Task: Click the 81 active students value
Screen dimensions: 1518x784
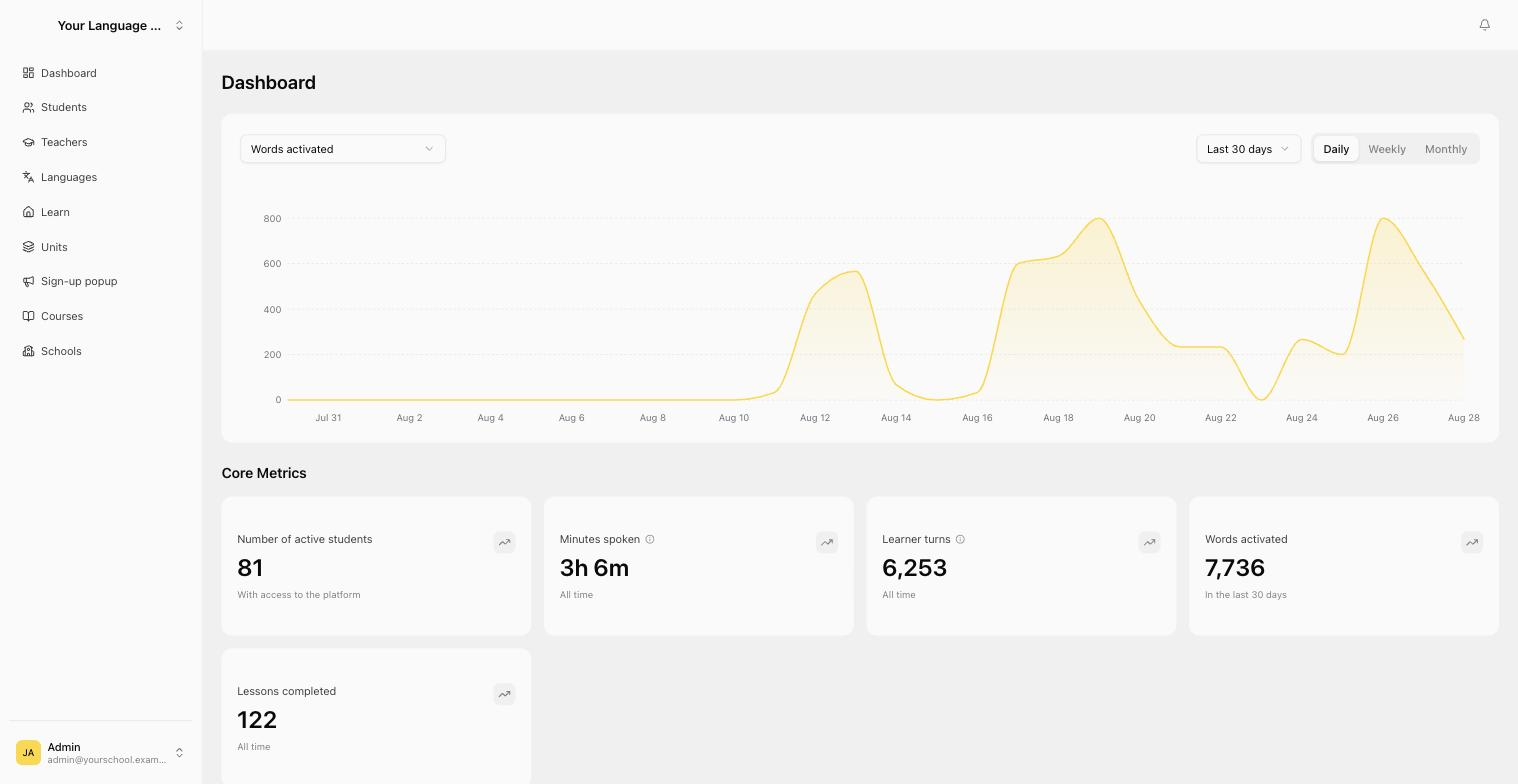Action: [x=250, y=568]
